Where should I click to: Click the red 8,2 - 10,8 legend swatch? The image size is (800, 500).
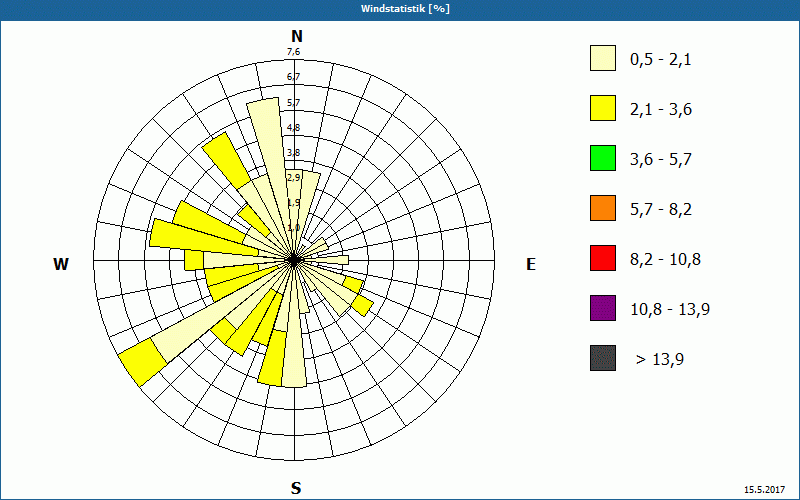click(603, 258)
